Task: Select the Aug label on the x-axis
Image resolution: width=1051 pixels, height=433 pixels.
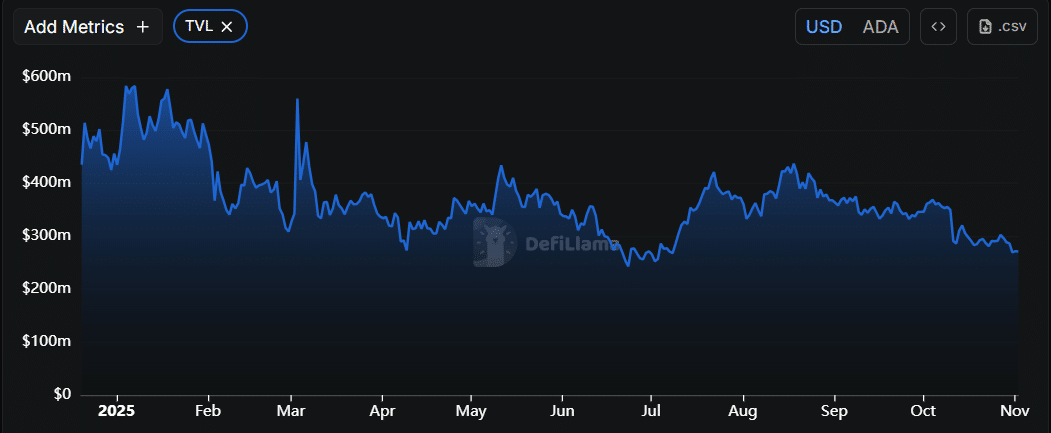Action: pyautogui.click(x=742, y=411)
